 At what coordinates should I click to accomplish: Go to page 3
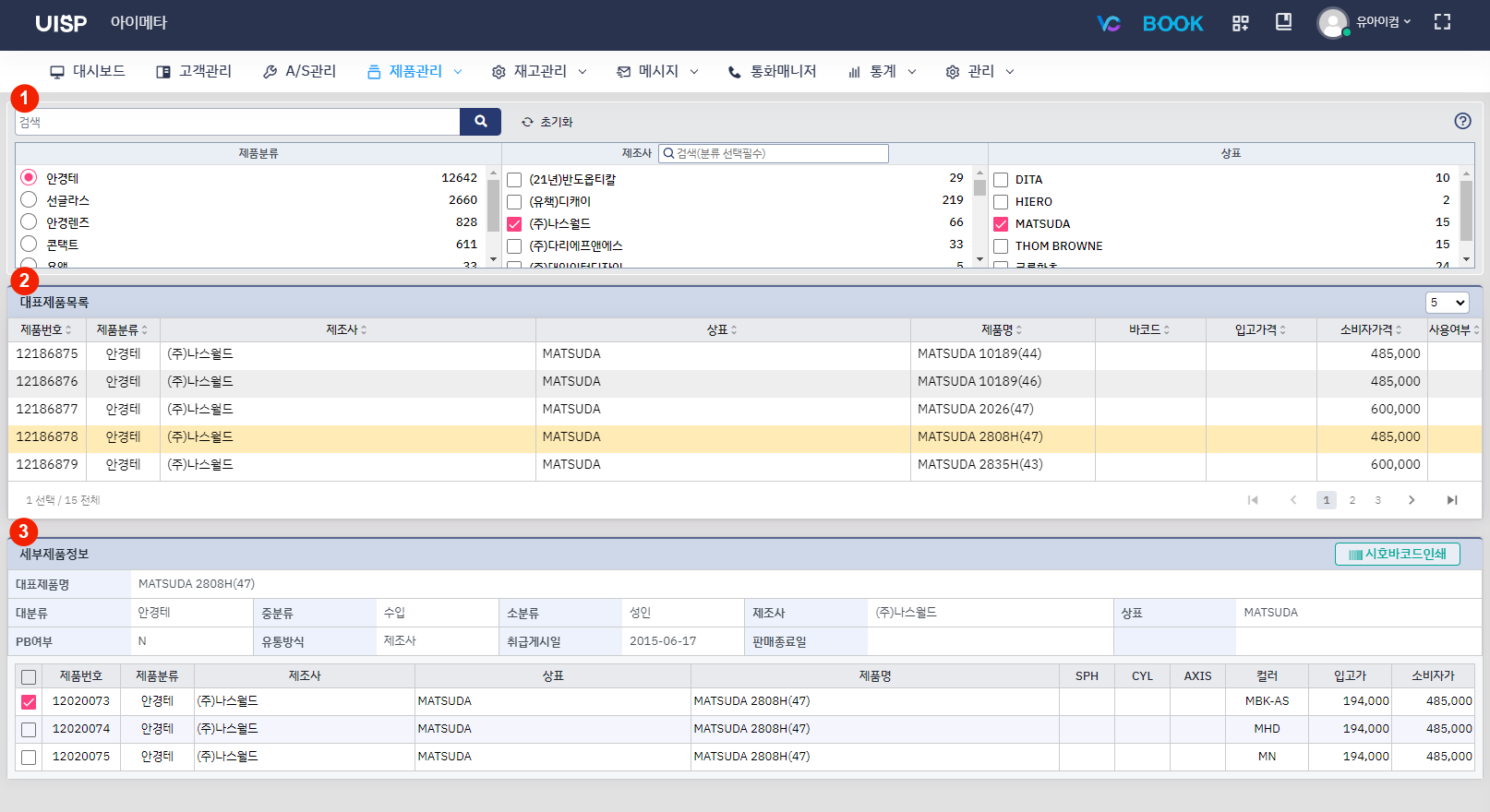pos(1378,500)
